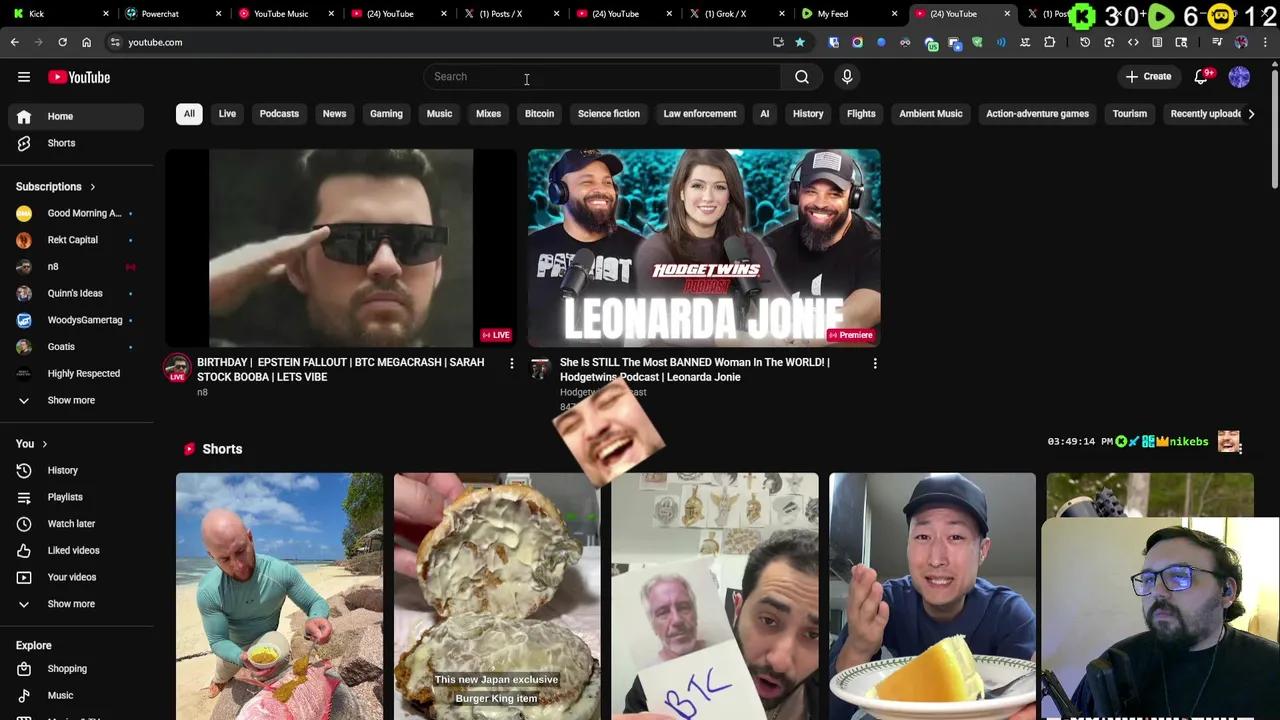
Task: Open the BIRTHDAY EPSTEIN FALLOUT live video thumbnail
Action: click(x=341, y=248)
